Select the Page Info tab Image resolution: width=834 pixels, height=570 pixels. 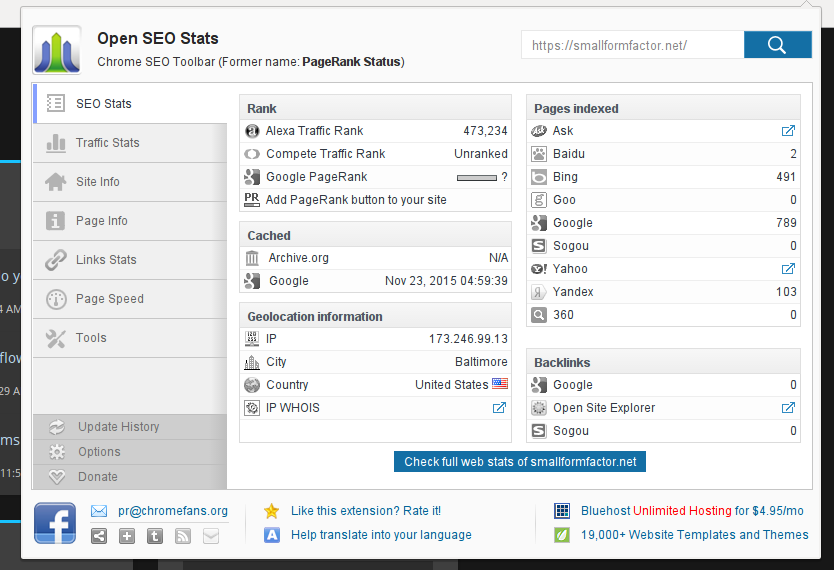coord(130,221)
